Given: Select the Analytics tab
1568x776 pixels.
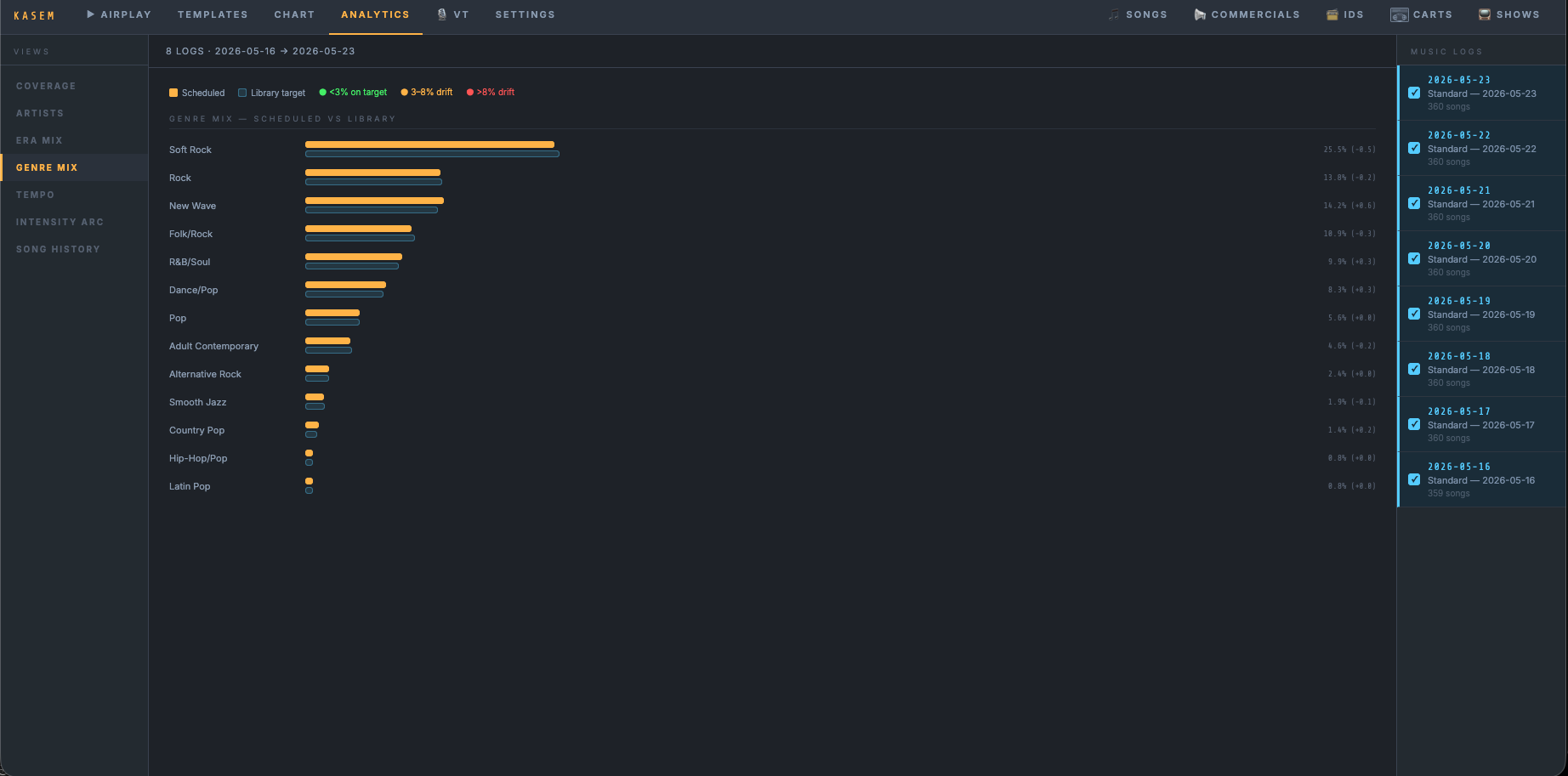Looking at the screenshot, I should (375, 14).
